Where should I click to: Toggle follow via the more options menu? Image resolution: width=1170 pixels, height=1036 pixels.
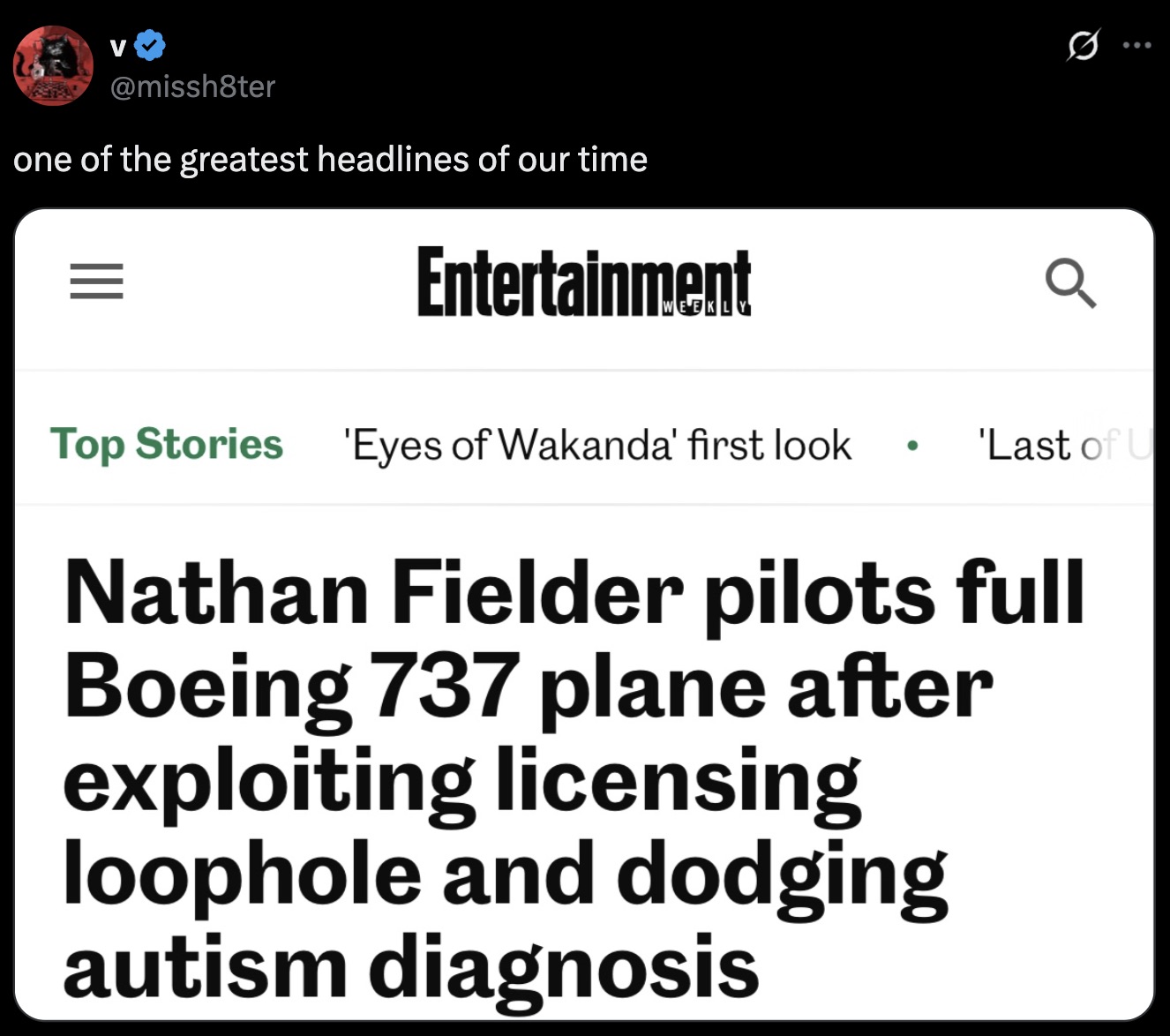pyautogui.click(x=1138, y=45)
